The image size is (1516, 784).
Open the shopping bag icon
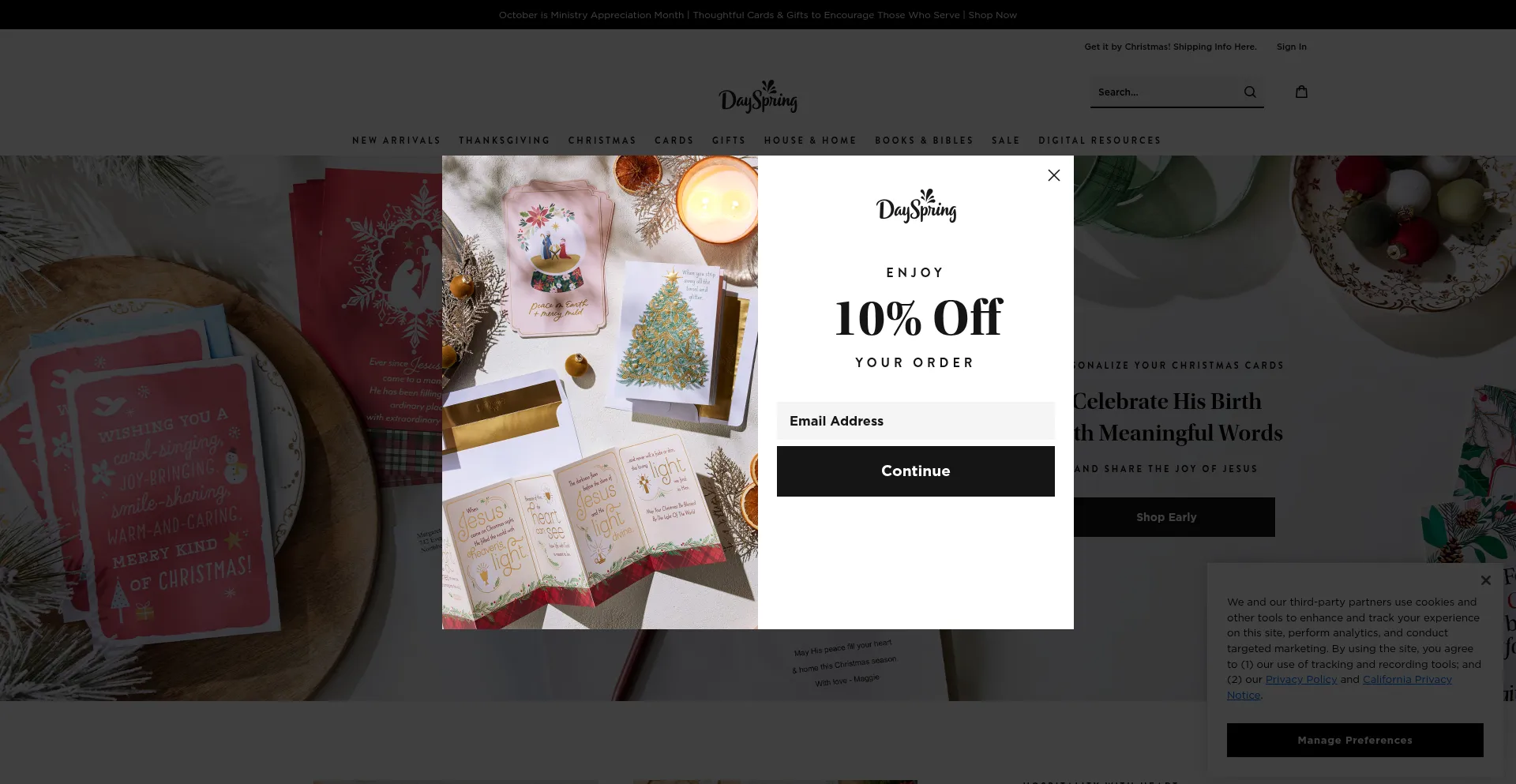[x=1301, y=92]
